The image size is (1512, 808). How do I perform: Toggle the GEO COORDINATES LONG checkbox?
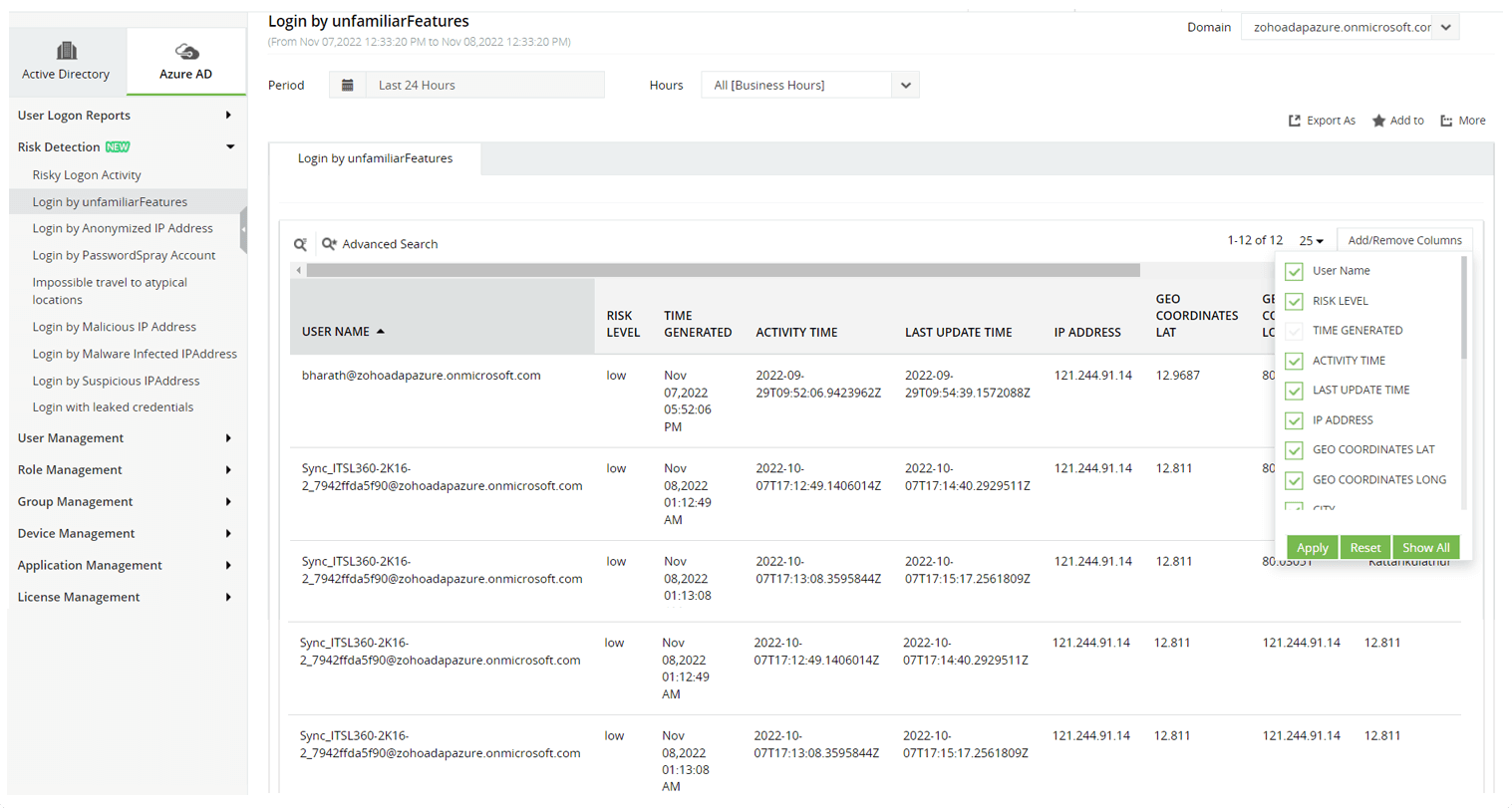click(1294, 480)
